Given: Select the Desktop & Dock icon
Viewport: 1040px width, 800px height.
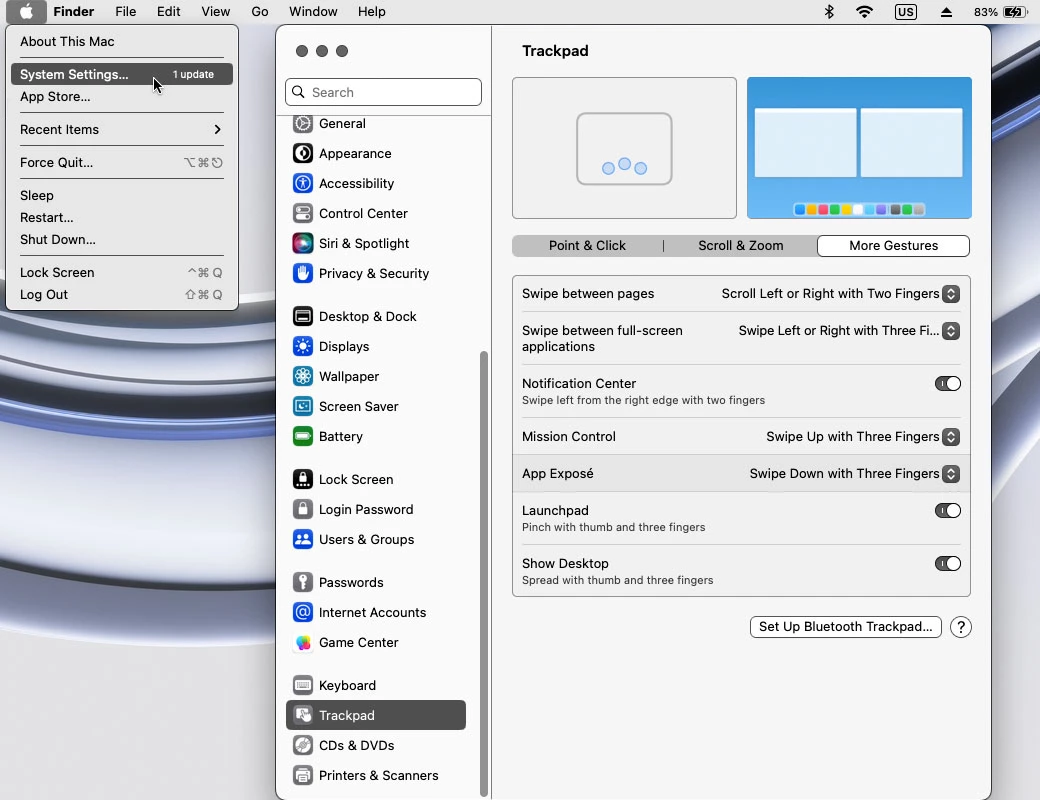Looking at the screenshot, I should [x=302, y=316].
